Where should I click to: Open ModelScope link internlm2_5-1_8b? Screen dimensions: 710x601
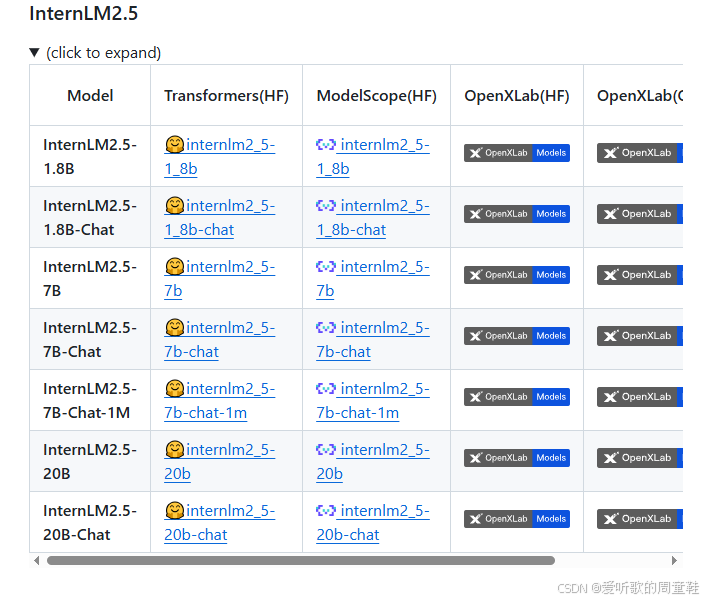tap(373, 157)
